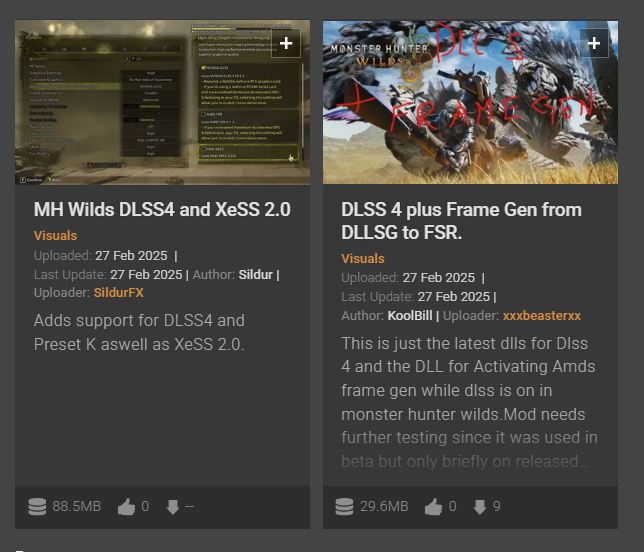Click the 29.6MB file size database icon
The height and width of the screenshot is (552, 644).
344,506
